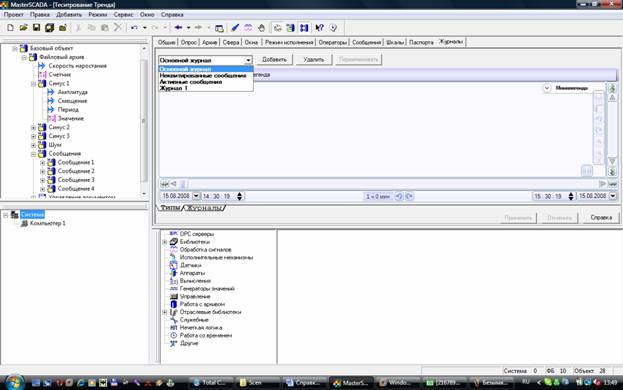
Task: Expand the Сообщение 1 tree node
Action: 43,163
